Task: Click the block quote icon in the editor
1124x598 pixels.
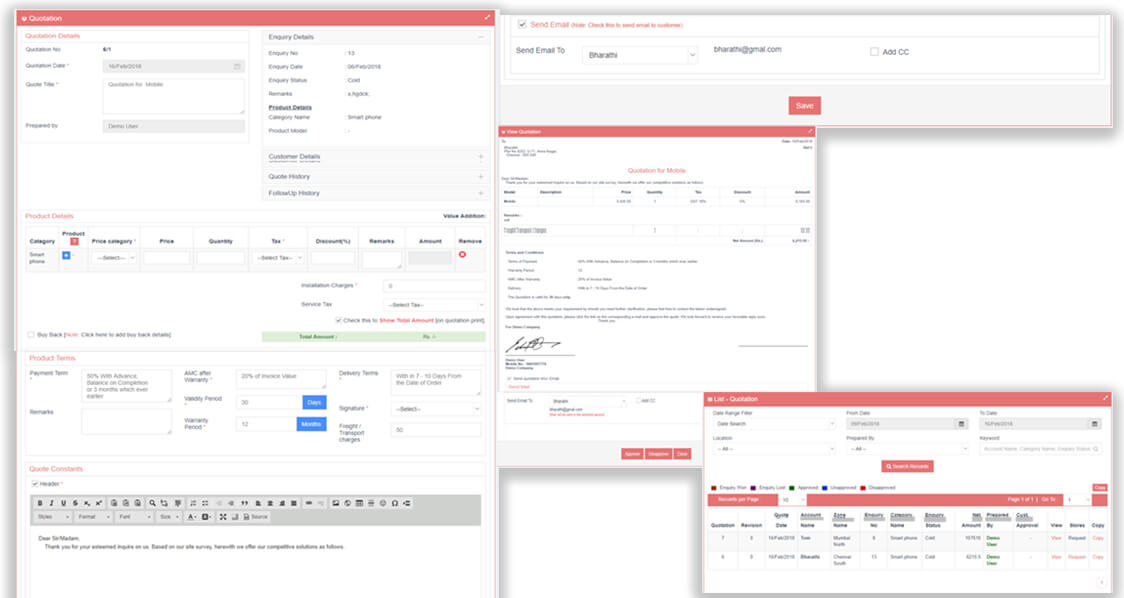Action: tap(244, 502)
